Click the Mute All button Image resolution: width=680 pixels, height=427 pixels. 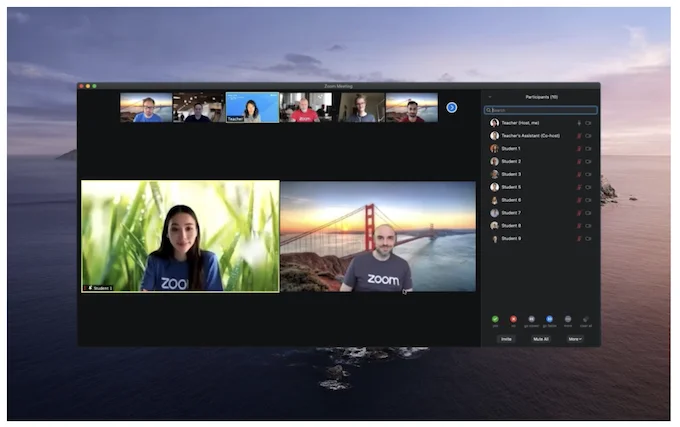[x=541, y=339]
